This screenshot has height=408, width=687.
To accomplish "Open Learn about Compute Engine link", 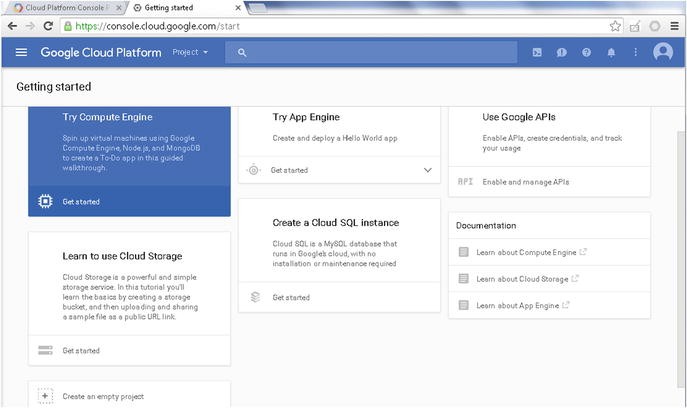I will tap(526, 252).
